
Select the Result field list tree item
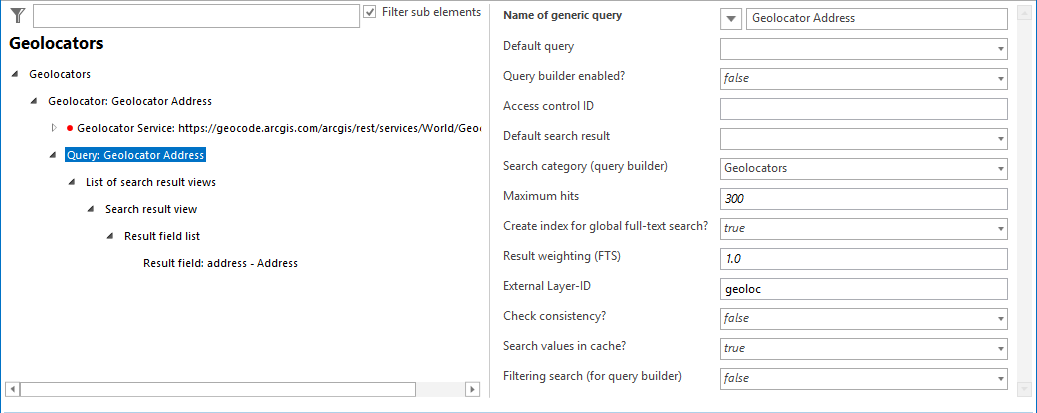162,236
